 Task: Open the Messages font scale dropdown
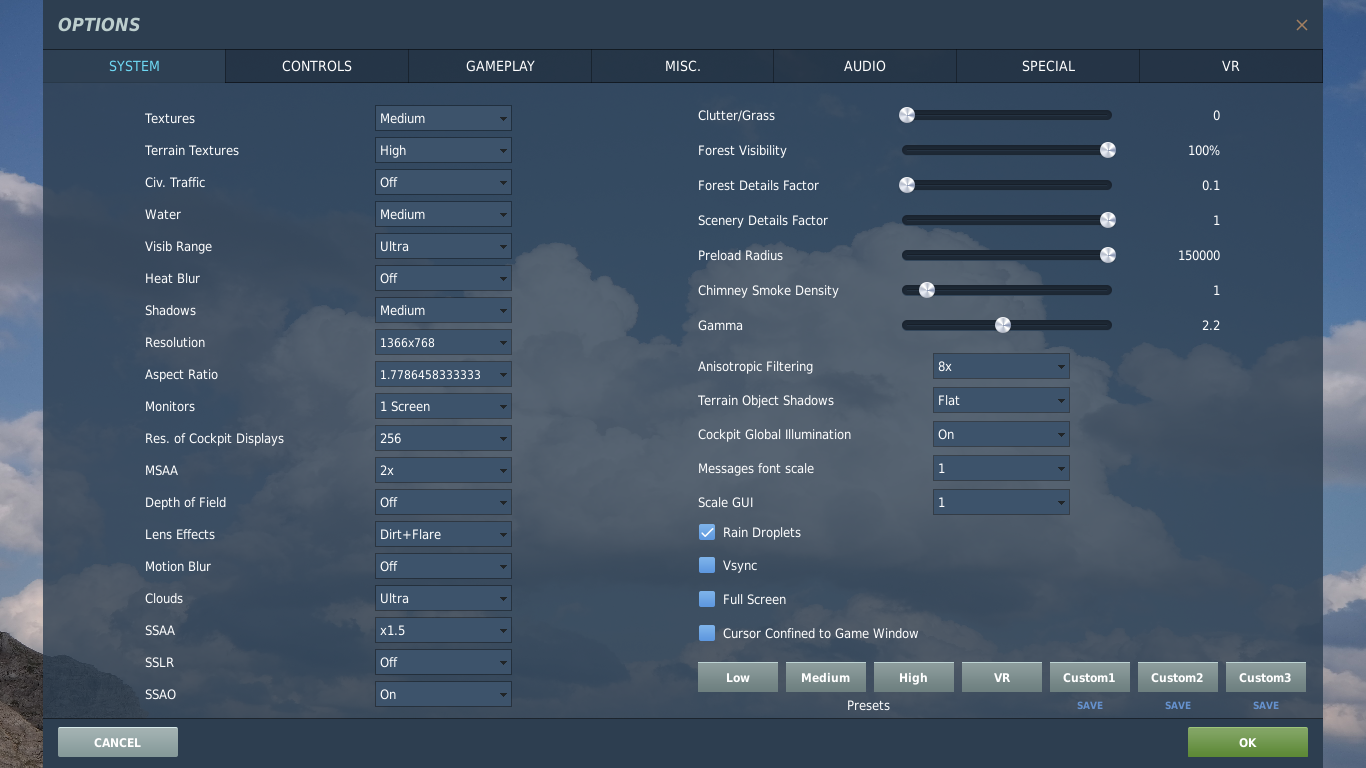coord(1001,468)
